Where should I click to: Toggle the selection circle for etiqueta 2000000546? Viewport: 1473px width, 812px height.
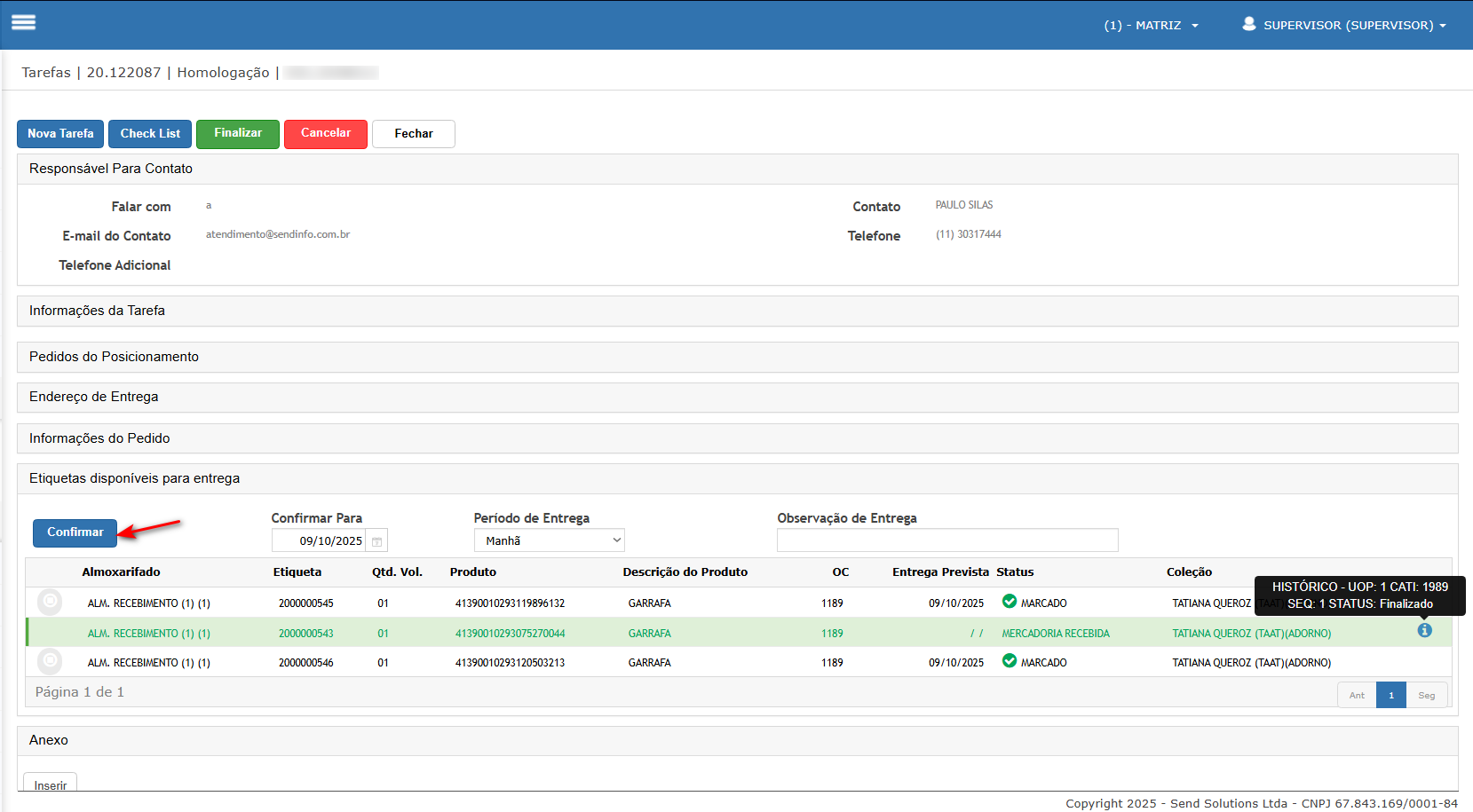pyautogui.click(x=51, y=662)
